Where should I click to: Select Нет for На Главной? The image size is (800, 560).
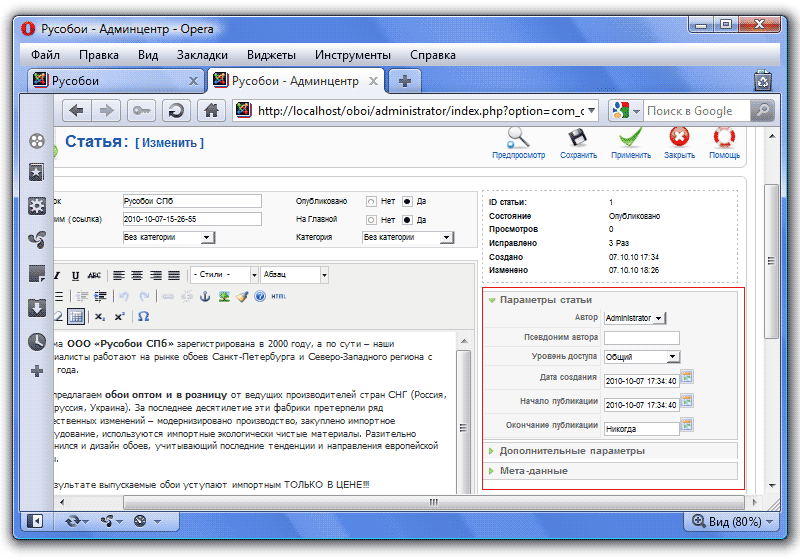coord(371,219)
